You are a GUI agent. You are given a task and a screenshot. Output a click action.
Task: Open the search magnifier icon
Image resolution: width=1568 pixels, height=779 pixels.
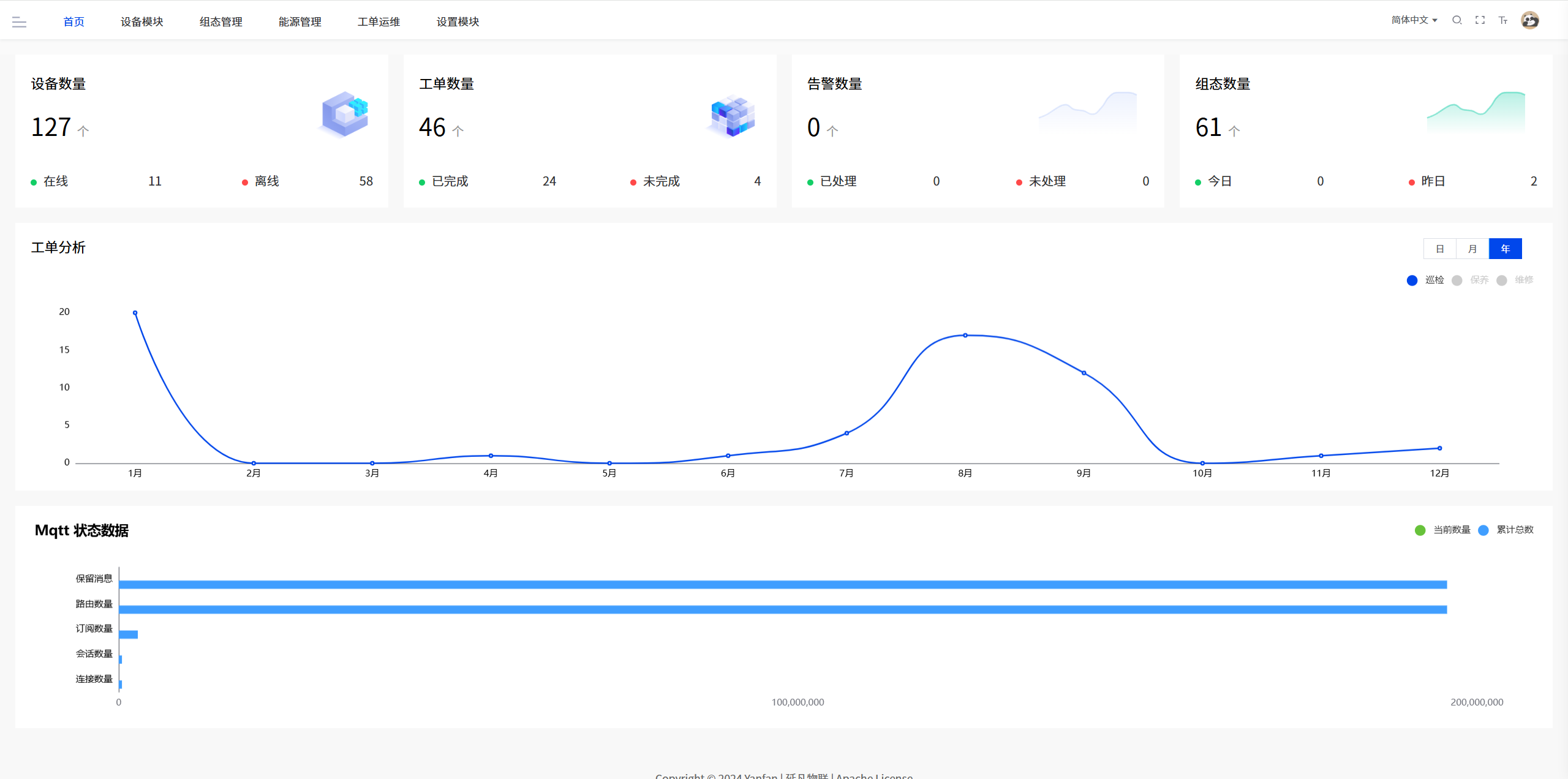point(1457,20)
